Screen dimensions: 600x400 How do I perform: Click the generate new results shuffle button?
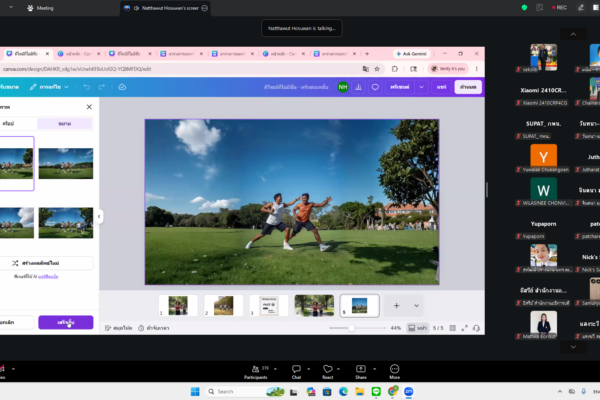[x=46, y=263]
